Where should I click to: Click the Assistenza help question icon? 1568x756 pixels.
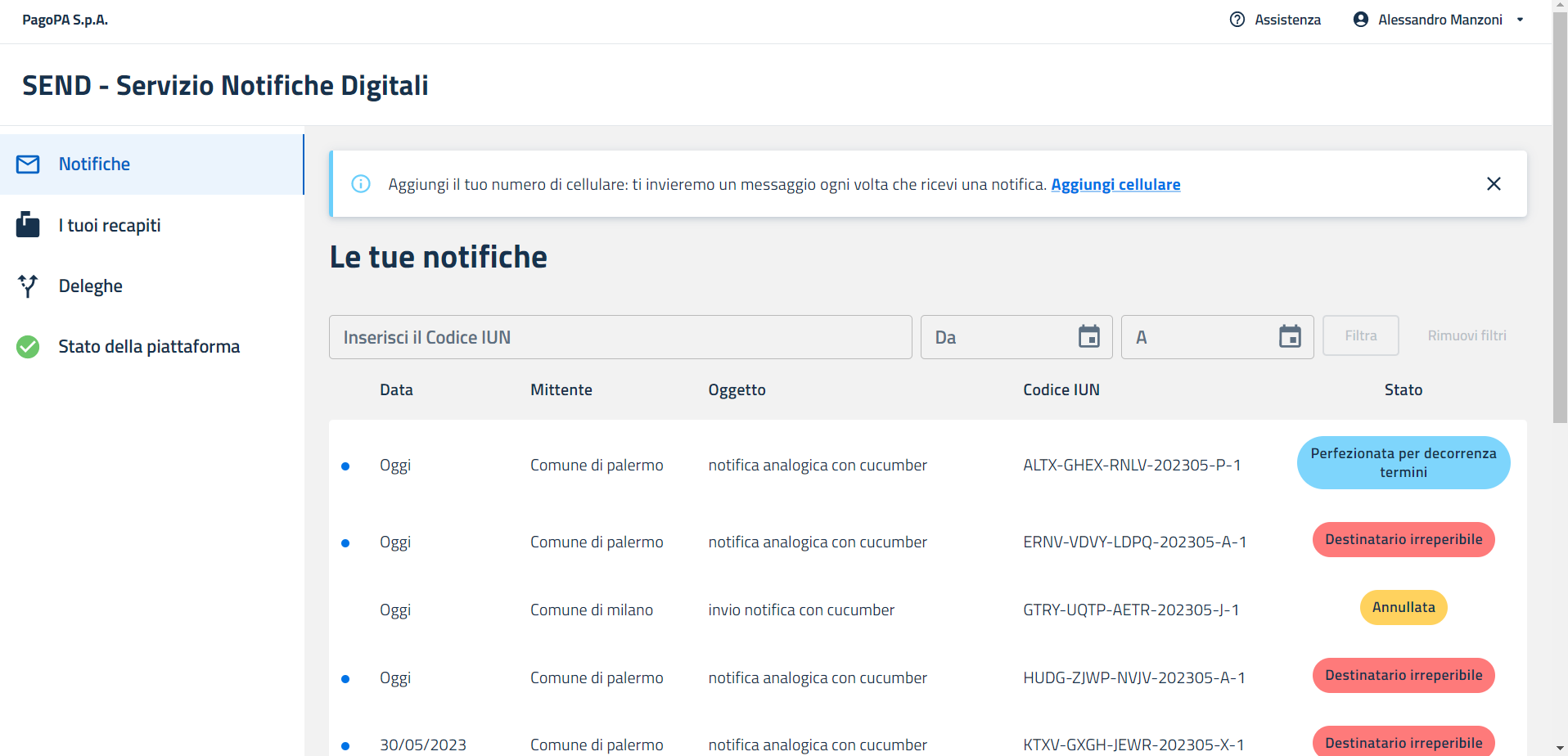click(1237, 20)
